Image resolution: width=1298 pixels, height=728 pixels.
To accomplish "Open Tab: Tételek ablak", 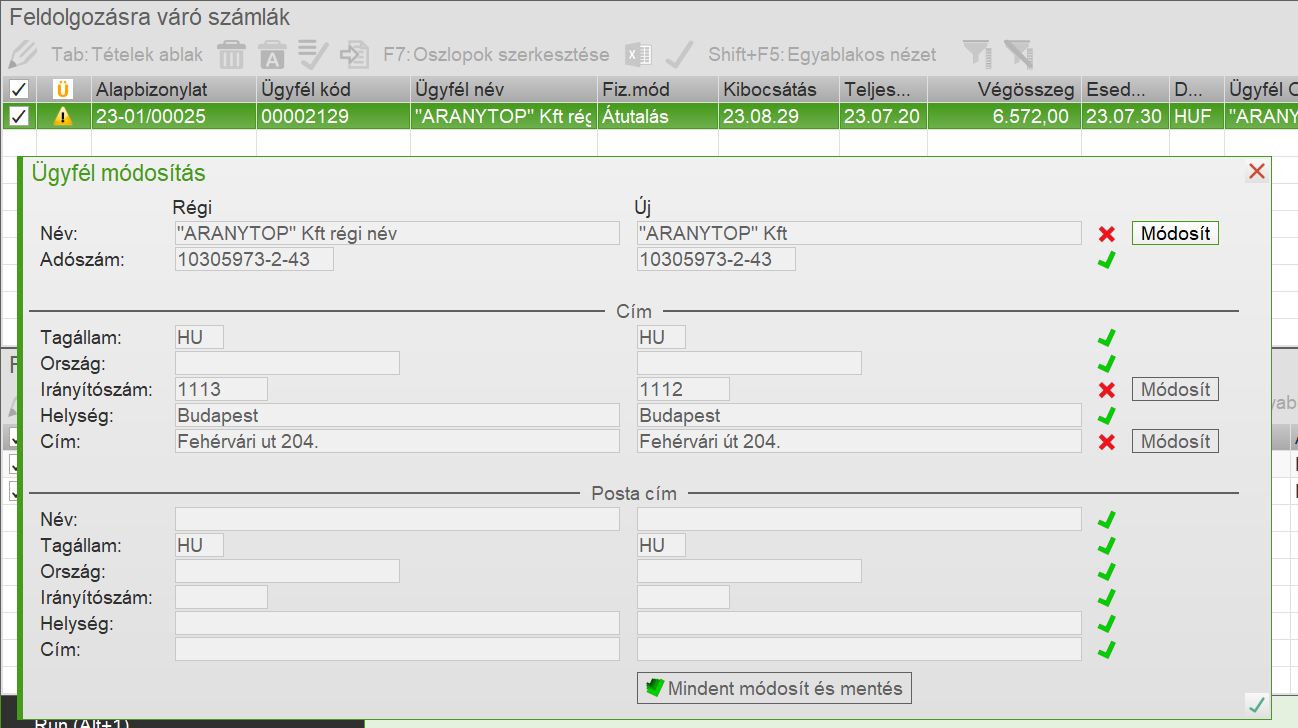I will coord(127,54).
